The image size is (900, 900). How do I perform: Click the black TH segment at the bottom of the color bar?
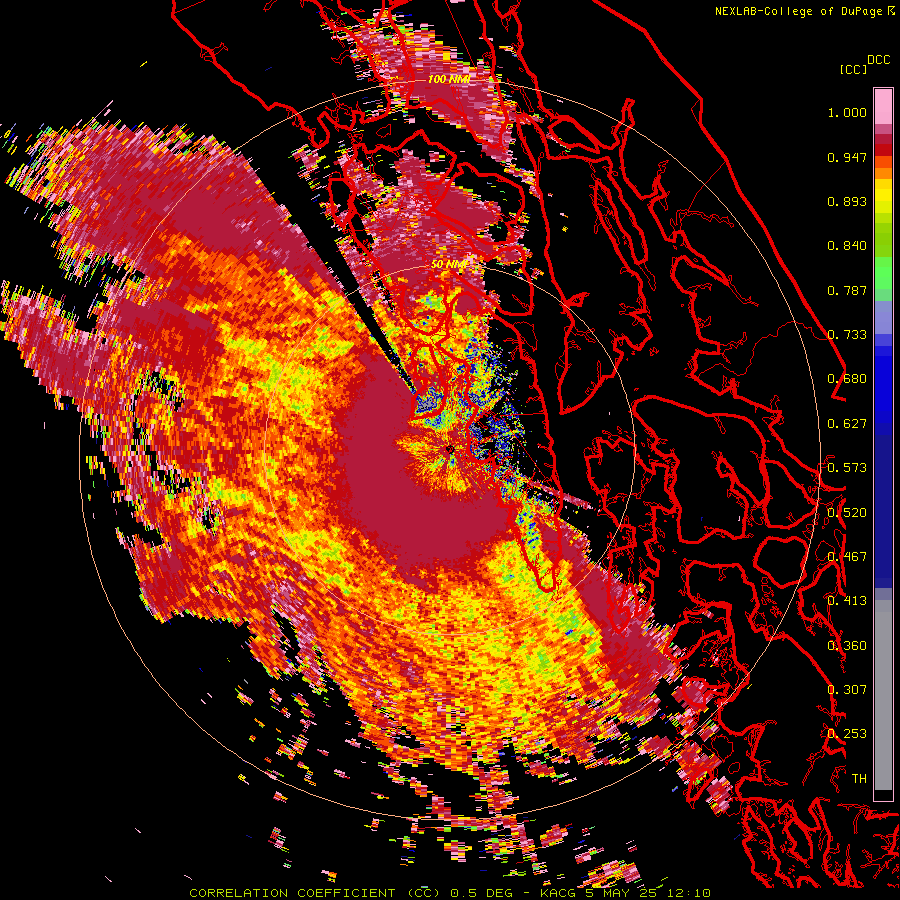click(883, 794)
